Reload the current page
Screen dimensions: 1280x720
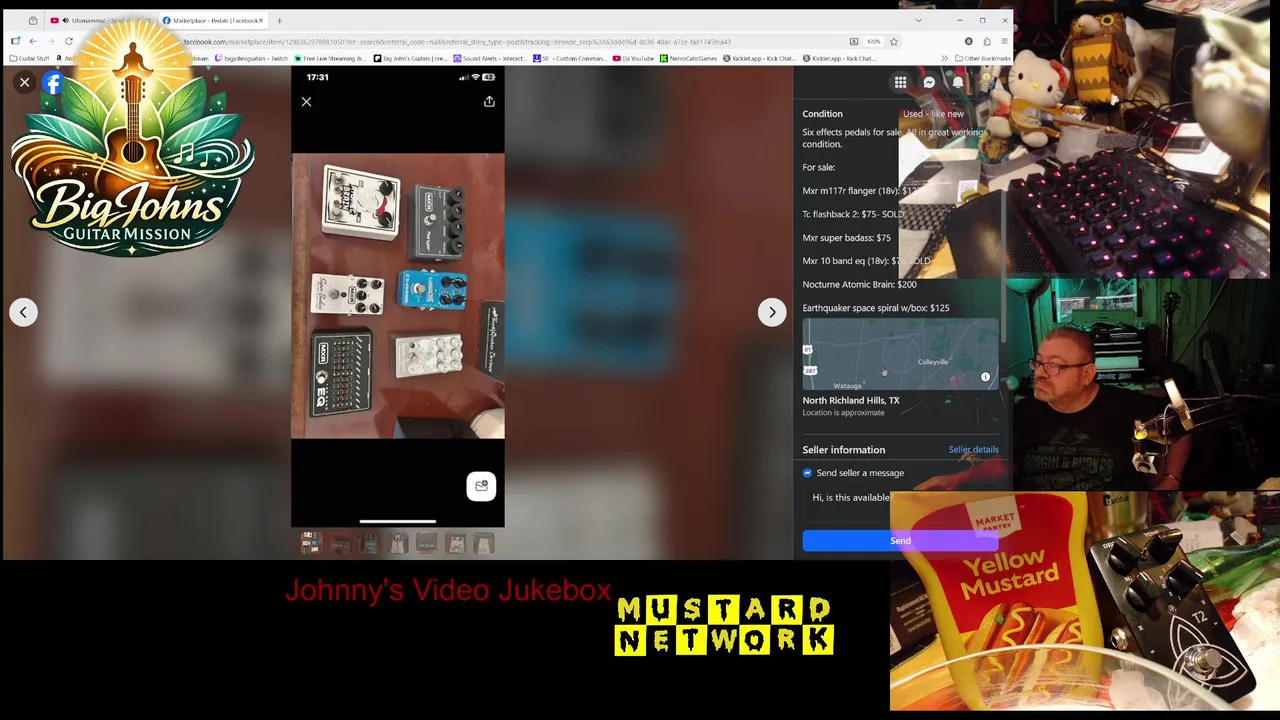(x=68, y=41)
